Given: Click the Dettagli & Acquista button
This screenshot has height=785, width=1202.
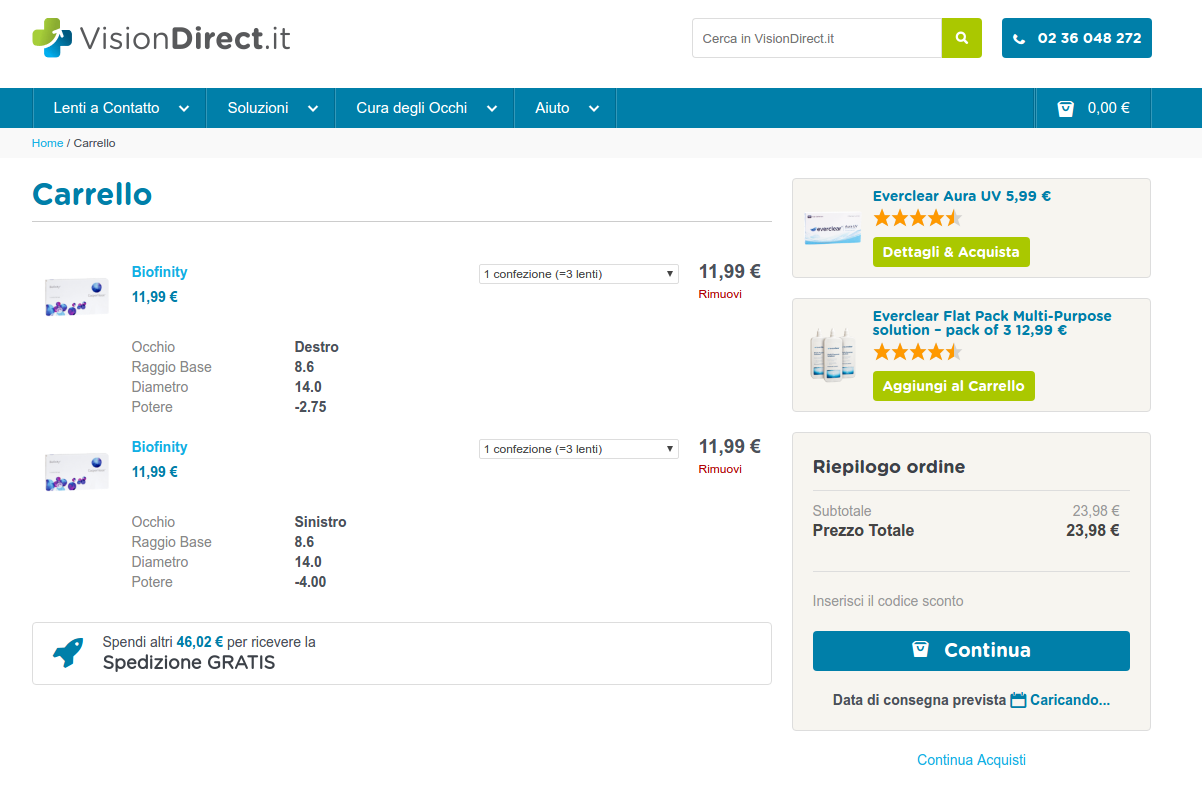Looking at the screenshot, I should [951, 252].
